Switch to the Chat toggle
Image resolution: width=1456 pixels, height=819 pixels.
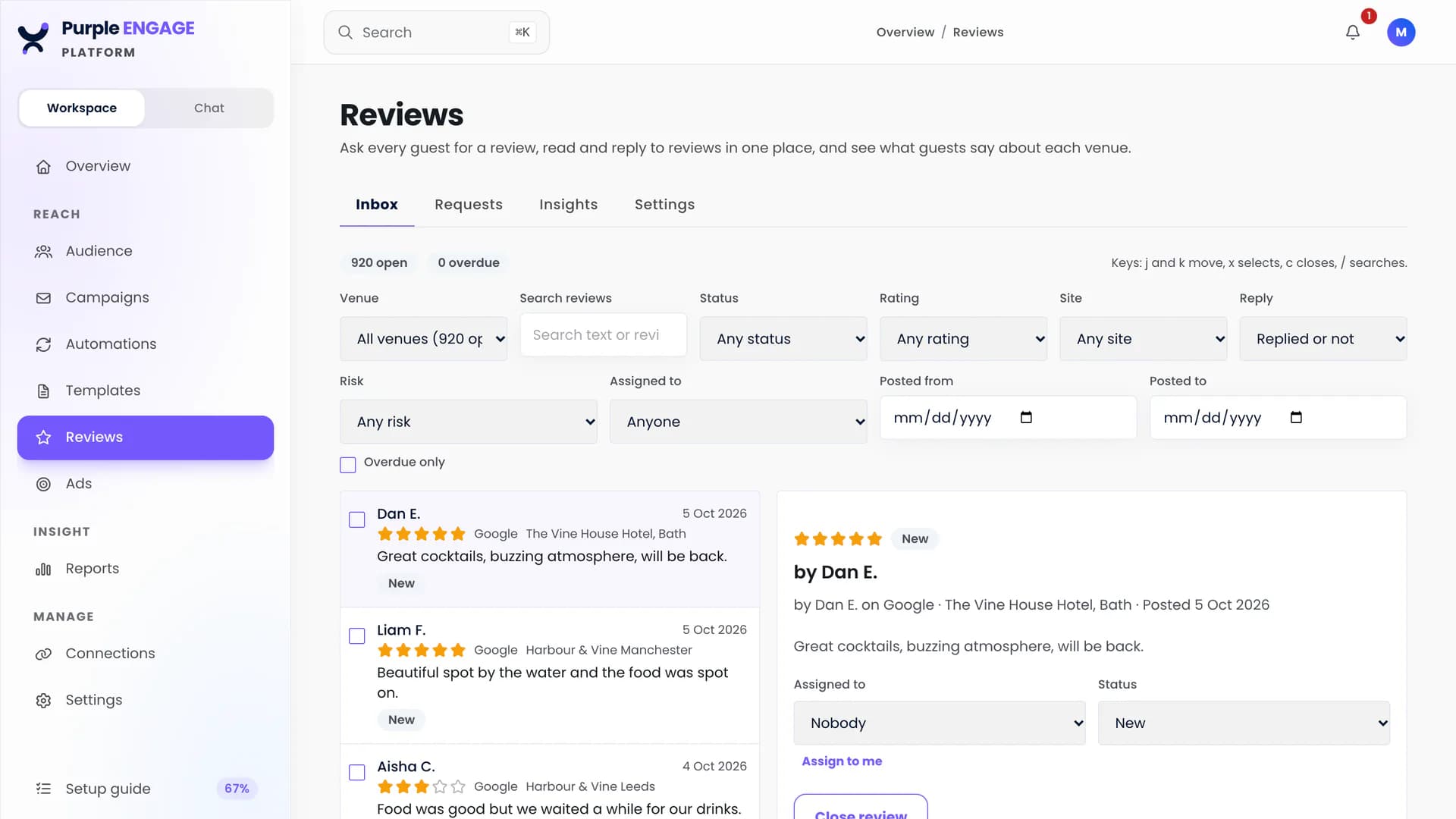click(x=209, y=108)
